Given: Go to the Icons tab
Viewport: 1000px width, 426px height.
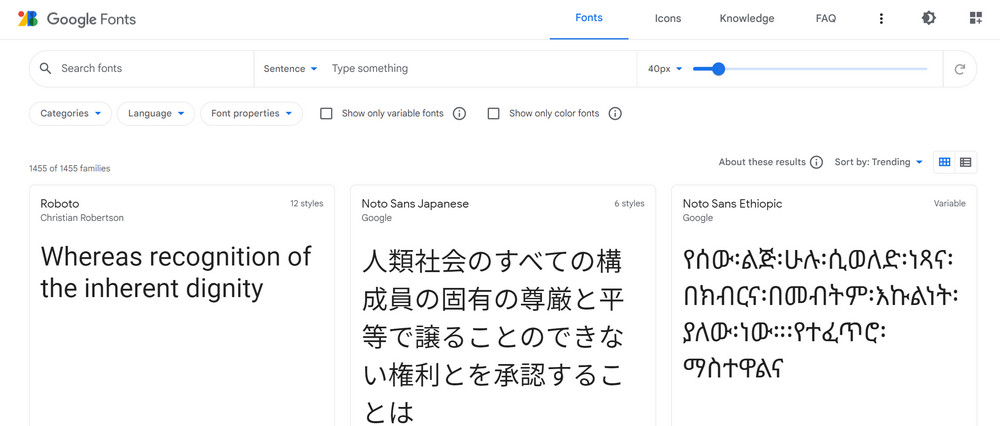Looking at the screenshot, I should tap(668, 18).
